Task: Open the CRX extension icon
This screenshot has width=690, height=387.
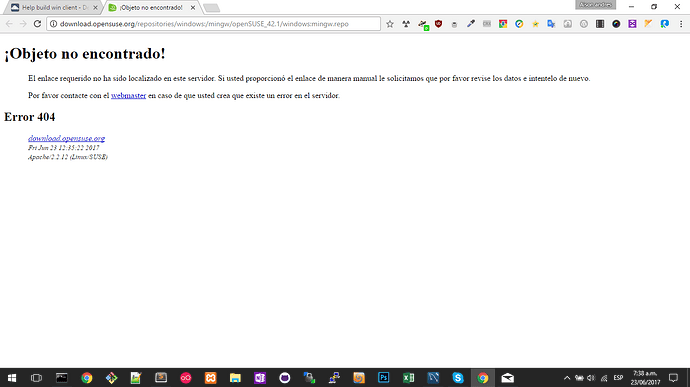Action: tap(487, 24)
